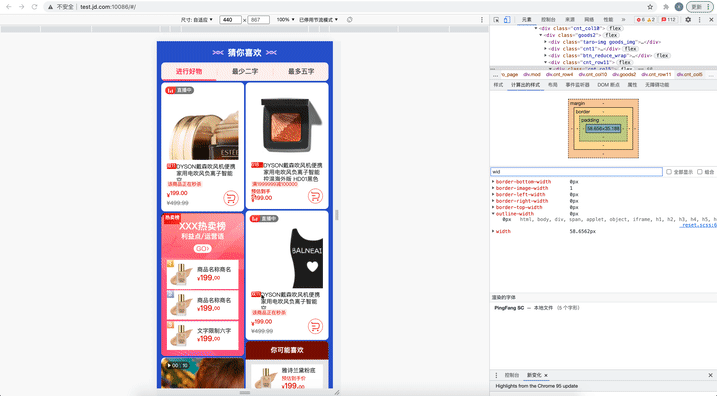The width and height of the screenshot is (717, 396).
Task: Switch to the 网络 panel tab
Action: click(589, 20)
